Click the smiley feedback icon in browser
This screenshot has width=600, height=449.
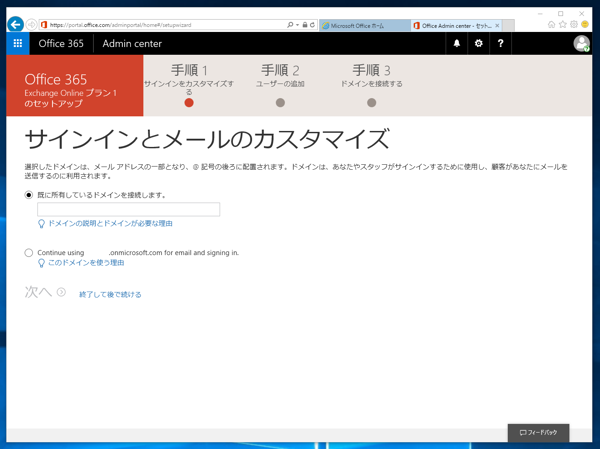pos(585,24)
